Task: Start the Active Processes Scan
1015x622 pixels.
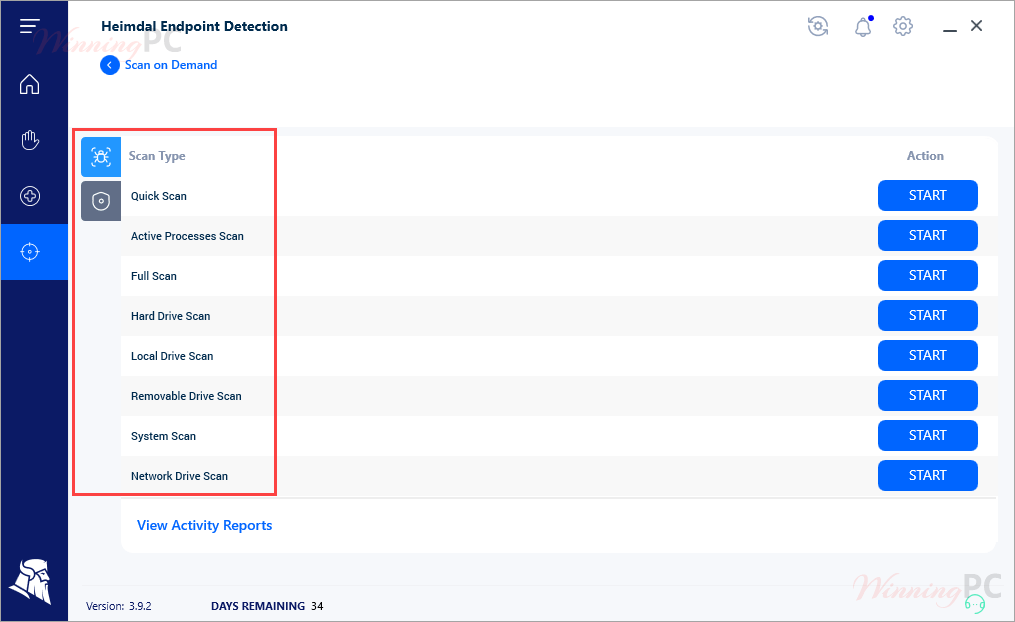Action: click(928, 236)
